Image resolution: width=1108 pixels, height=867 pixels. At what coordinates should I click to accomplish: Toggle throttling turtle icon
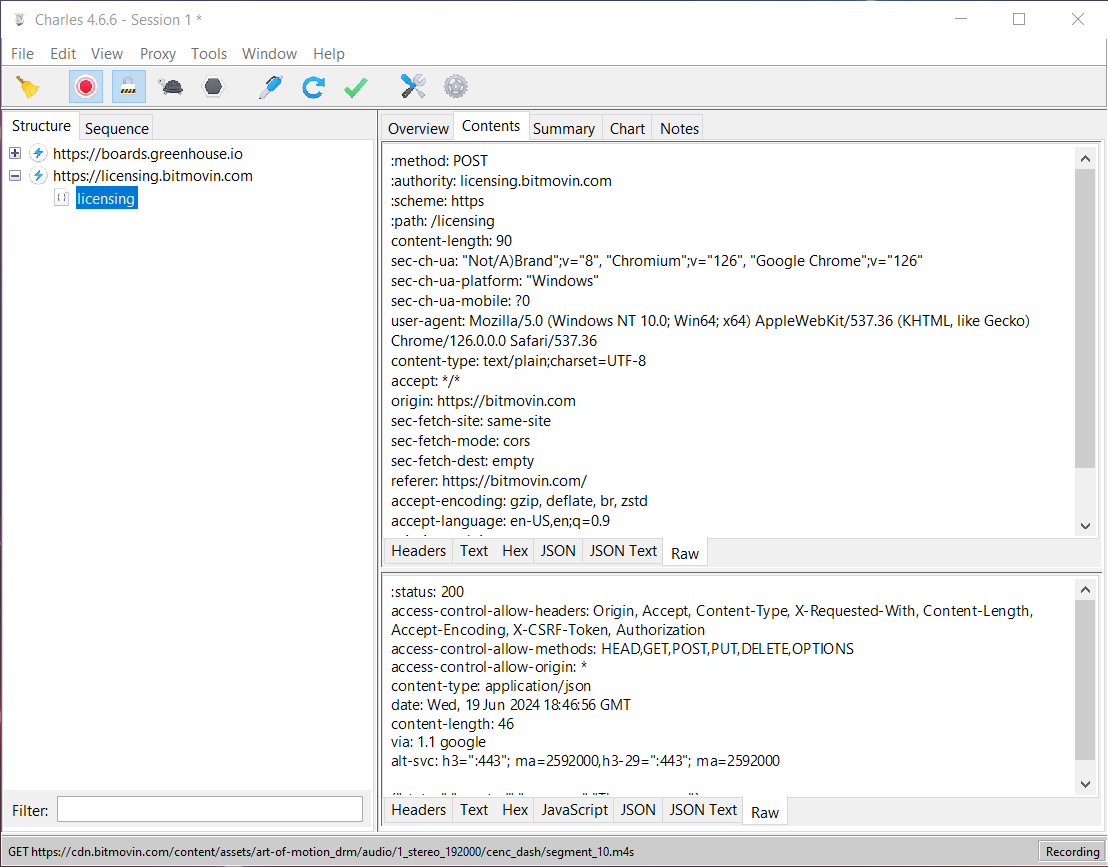[170, 87]
